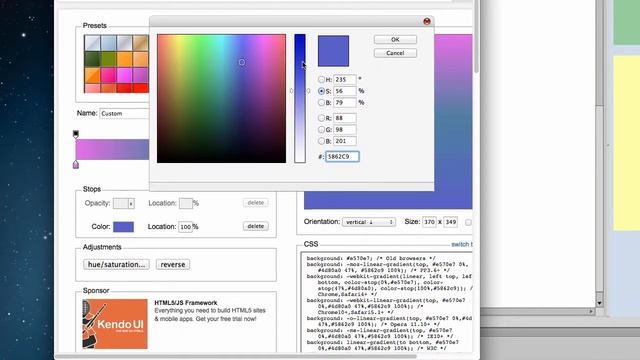Click the right arrow of horizontal scrollbar
This screenshot has width=640, height=360.
coord(591,311)
